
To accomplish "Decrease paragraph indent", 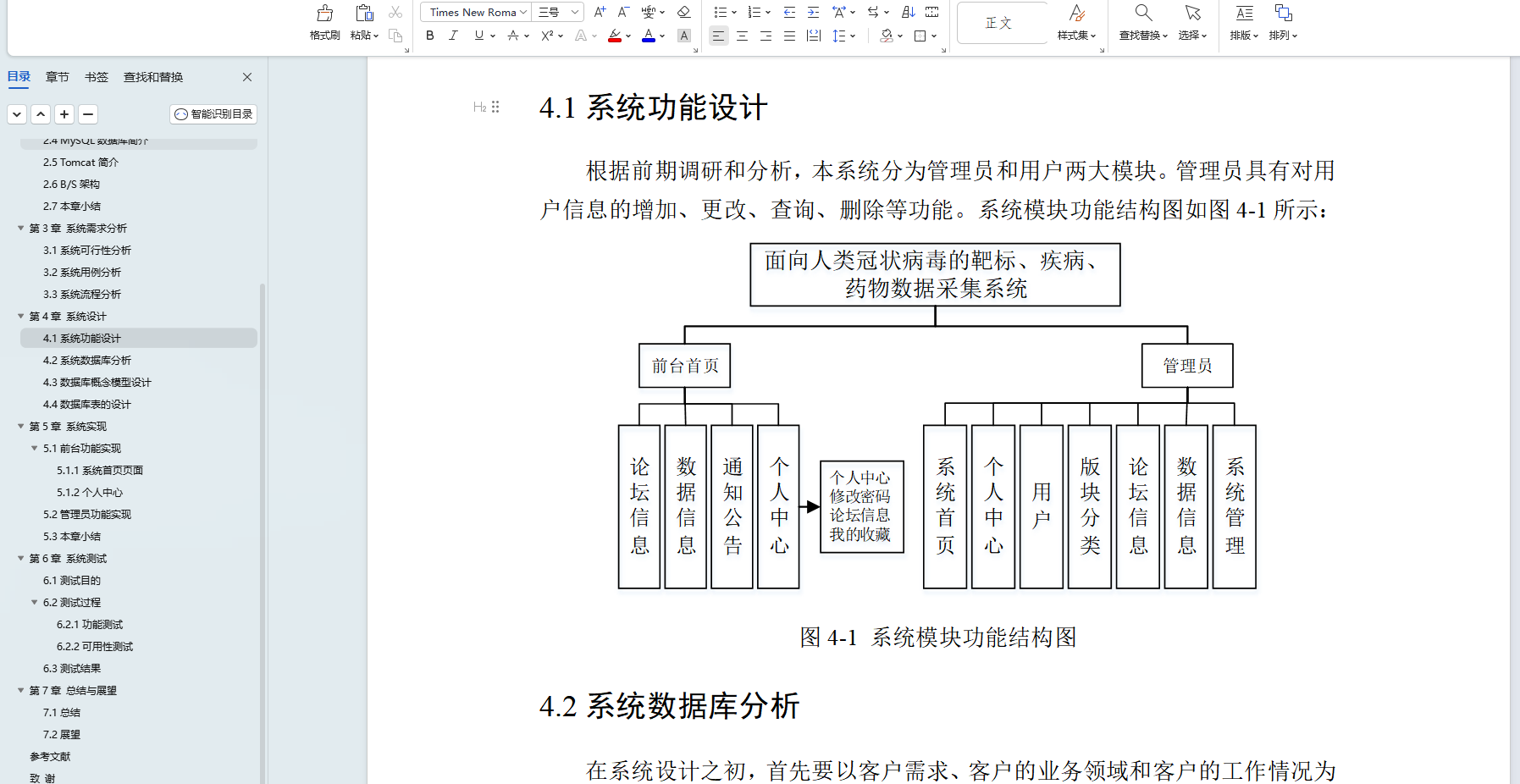I will pos(789,12).
